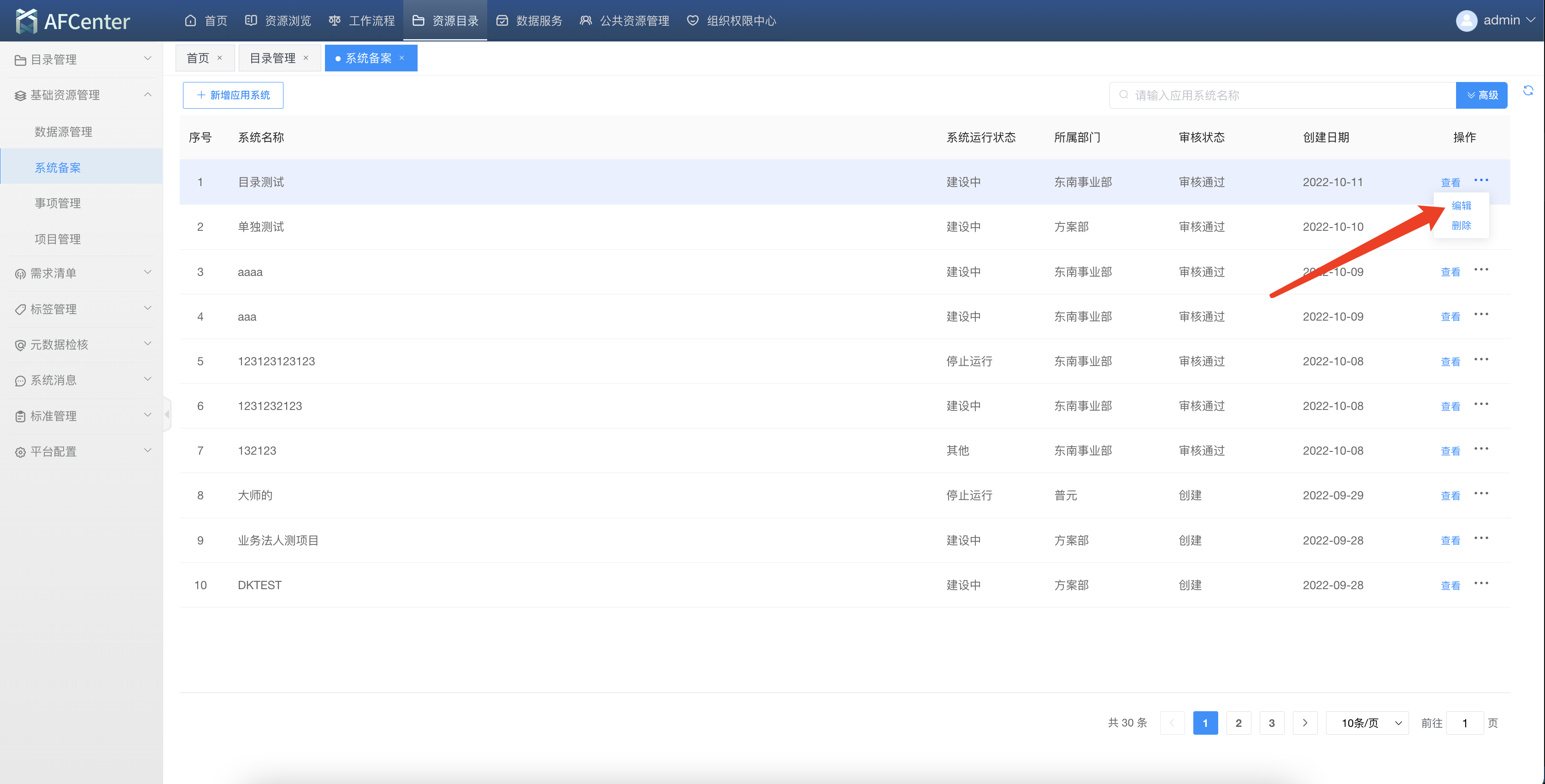Close the 目录管理 tab
This screenshot has height=784, width=1545.
(306, 58)
